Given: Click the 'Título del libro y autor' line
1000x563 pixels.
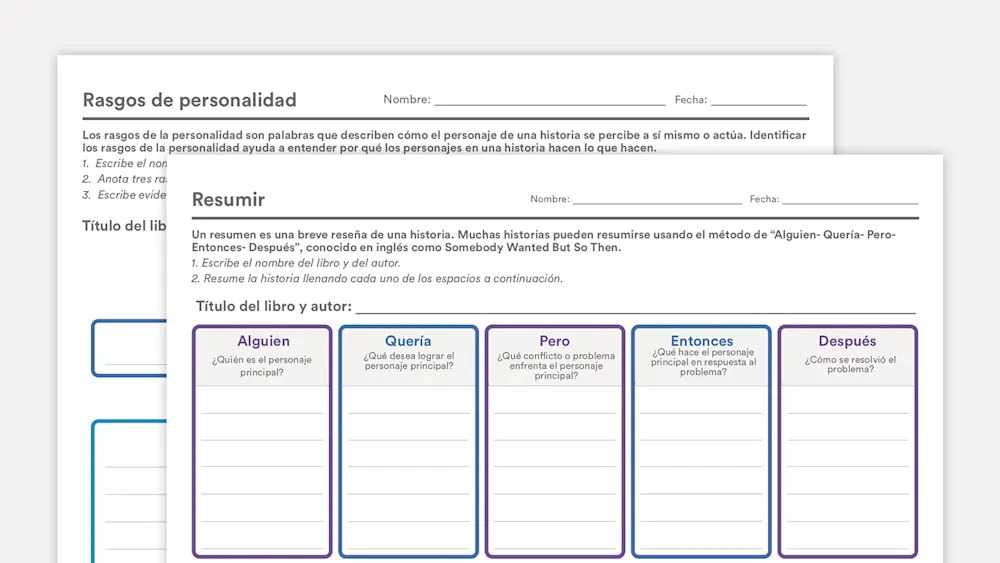Looking at the screenshot, I should pyautogui.click(x=636, y=311).
